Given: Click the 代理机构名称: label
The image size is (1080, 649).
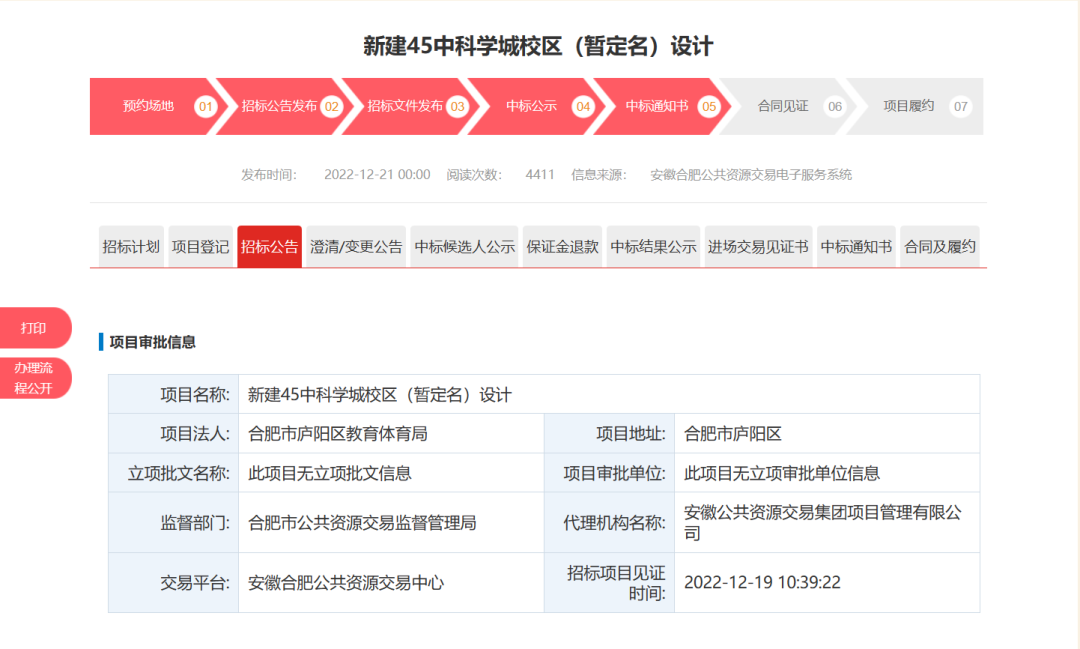Looking at the screenshot, I should 614,523.
